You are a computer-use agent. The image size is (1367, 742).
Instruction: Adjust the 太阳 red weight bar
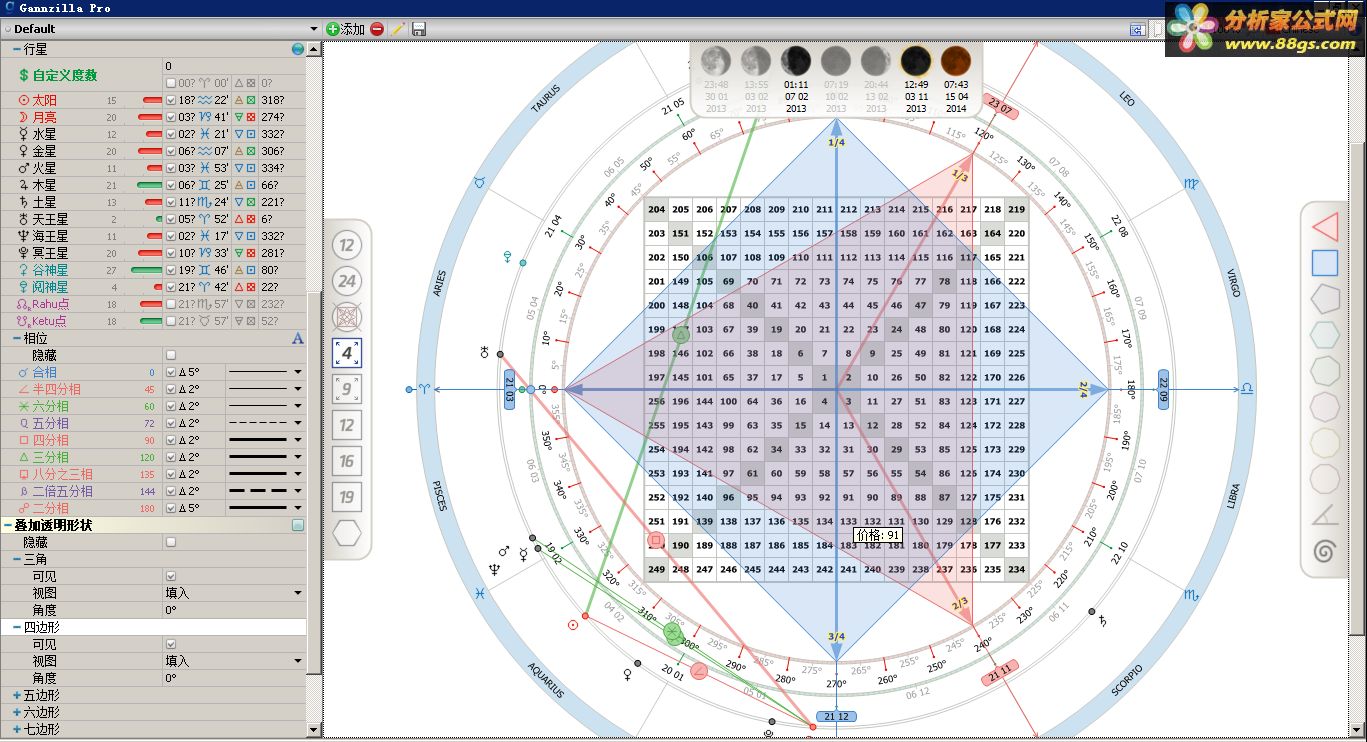click(x=152, y=101)
